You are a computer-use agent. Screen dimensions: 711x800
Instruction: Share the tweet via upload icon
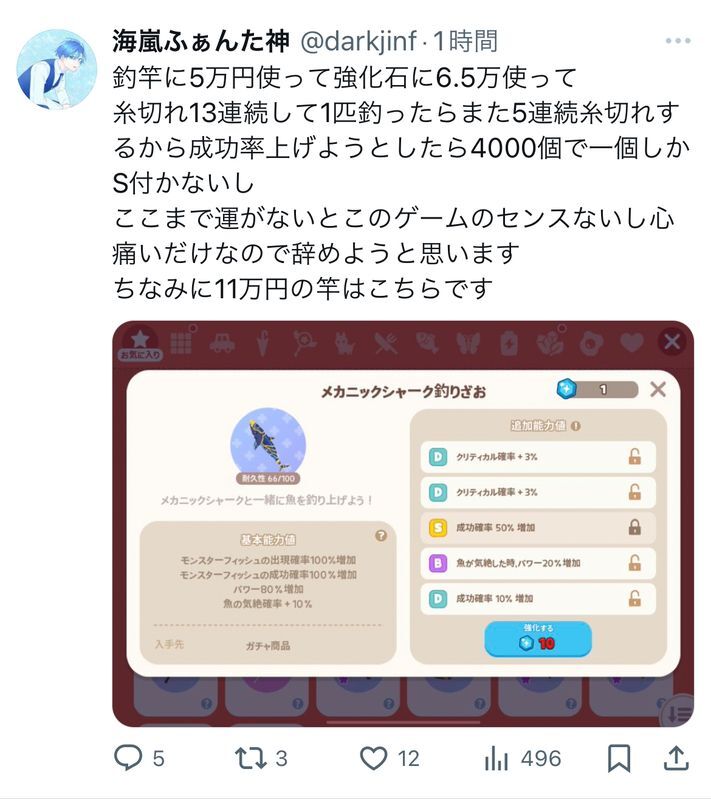(x=676, y=758)
